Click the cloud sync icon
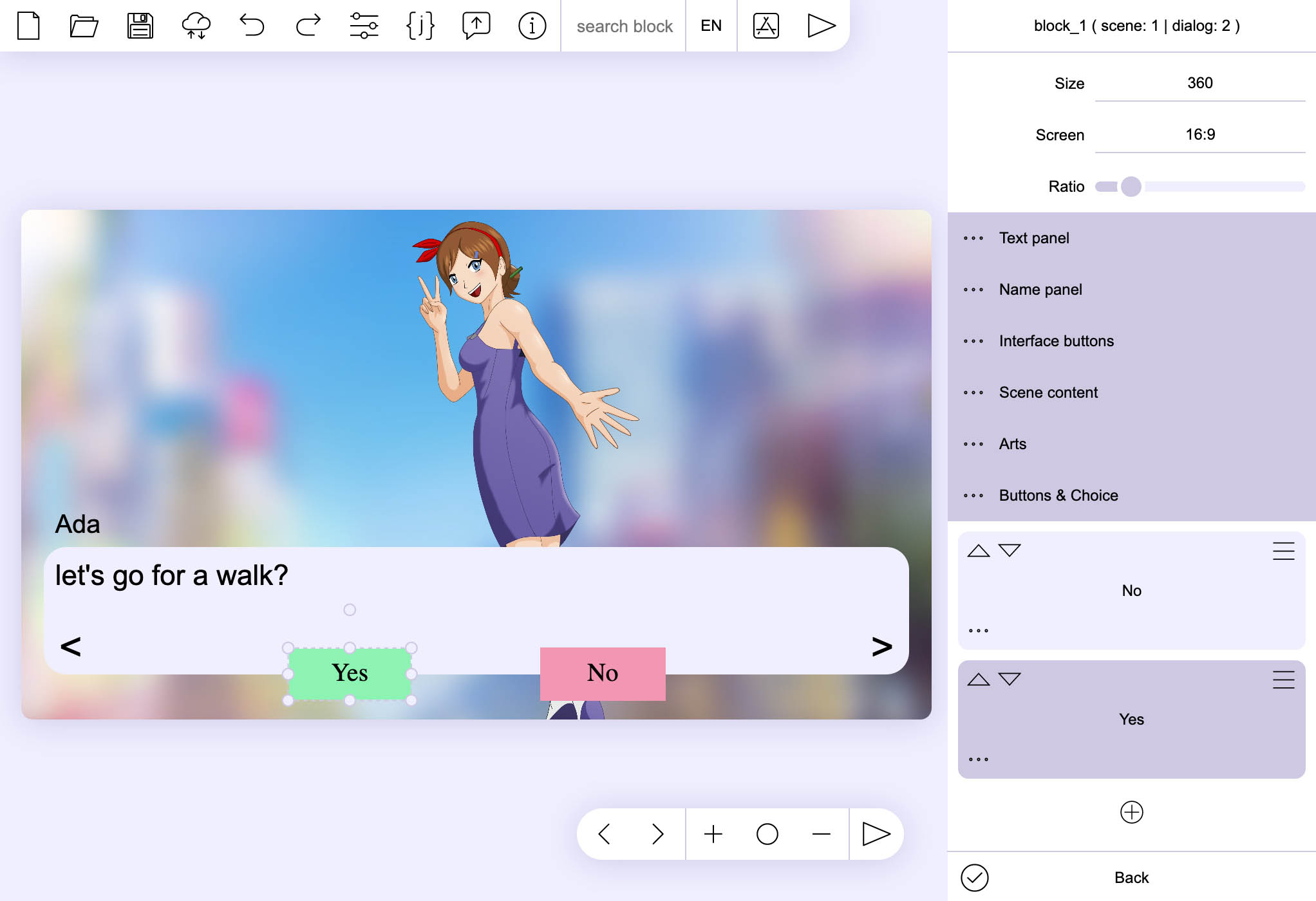Viewport: 1316px width, 901px height. [x=196, y=26]
